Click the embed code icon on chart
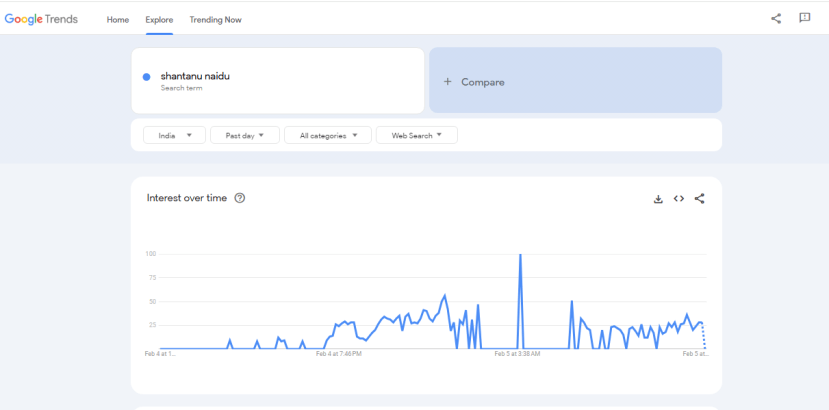 679,199
